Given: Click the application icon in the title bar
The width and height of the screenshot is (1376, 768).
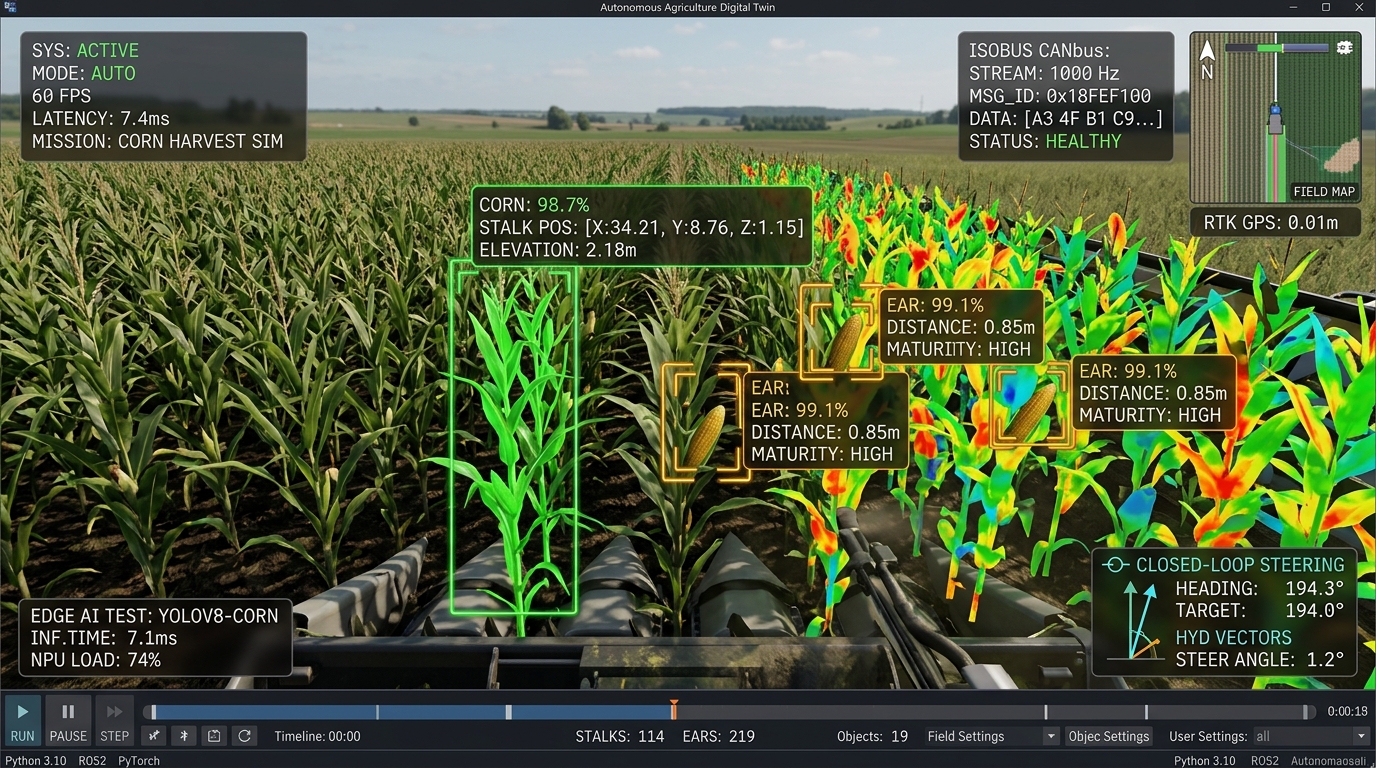Looking at the screenshot, I should [x=9, y=7].
